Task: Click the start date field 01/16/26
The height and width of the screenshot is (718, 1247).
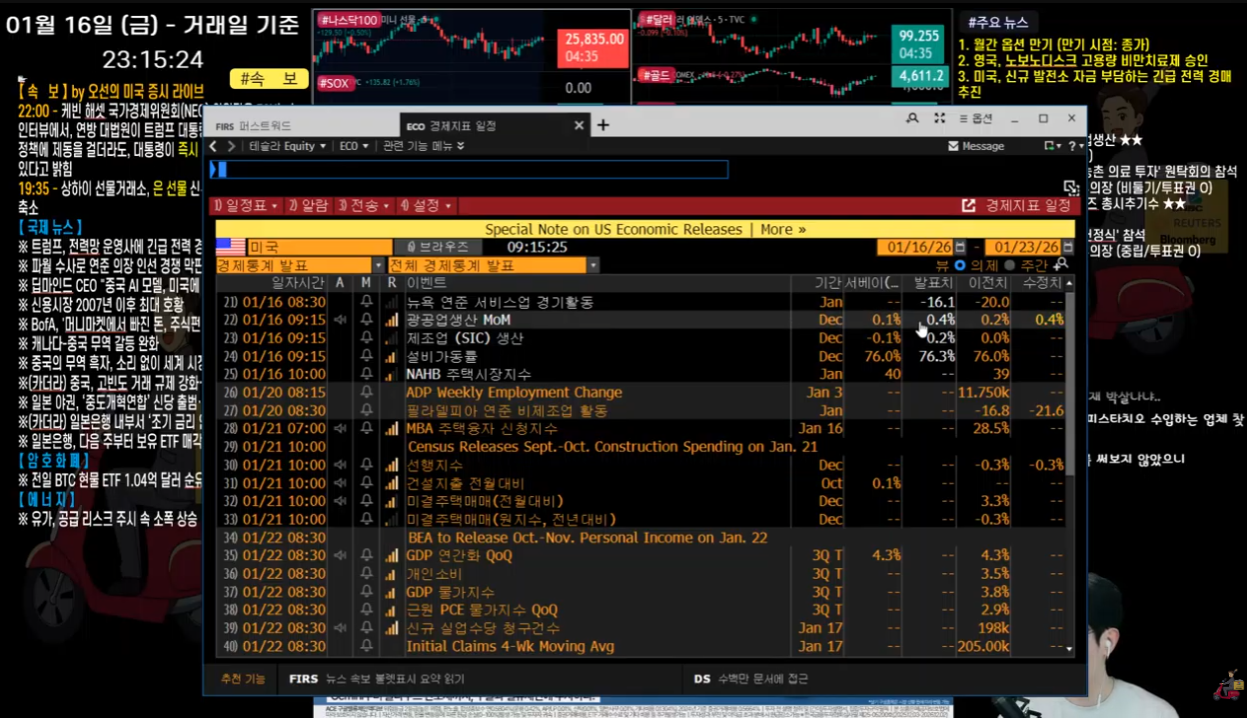Action: (915, 247)
